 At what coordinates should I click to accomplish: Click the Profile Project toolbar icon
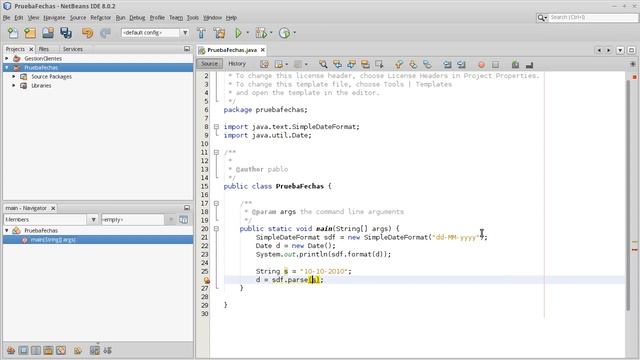[284, 33]
